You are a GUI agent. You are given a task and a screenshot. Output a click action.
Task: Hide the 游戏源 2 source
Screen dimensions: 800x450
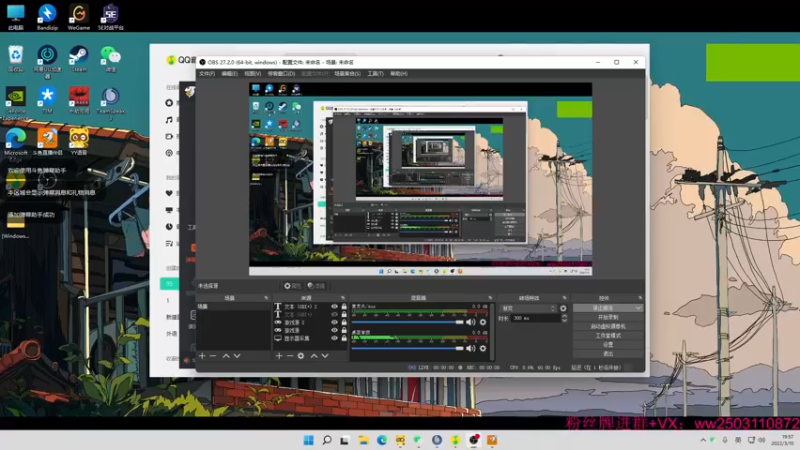(335, 322)
